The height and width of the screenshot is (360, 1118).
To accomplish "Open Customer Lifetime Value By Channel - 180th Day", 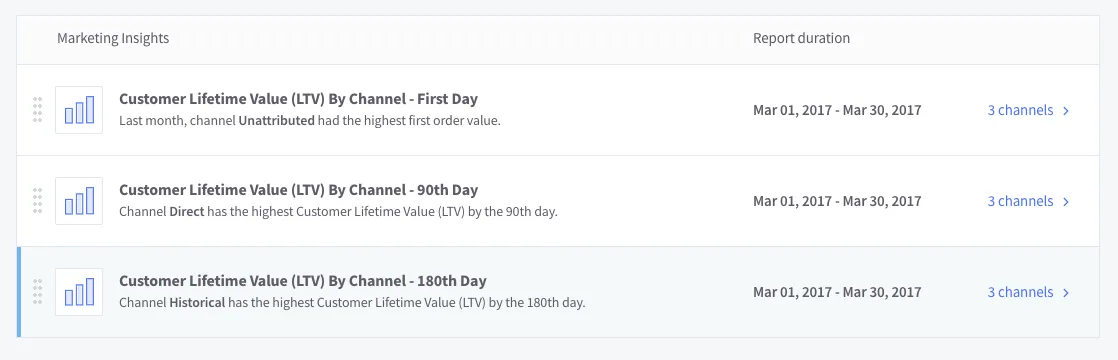I will click(302, 281).
